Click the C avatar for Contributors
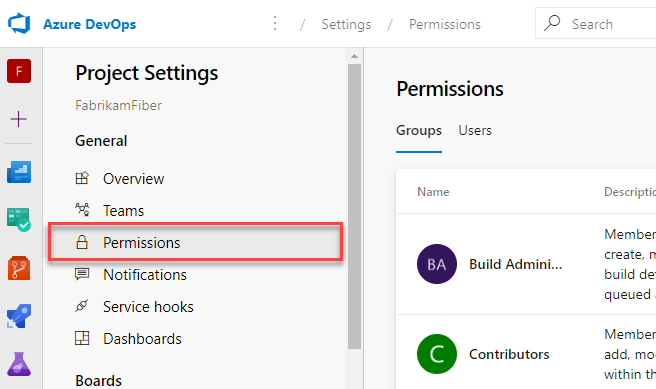The image size is (656, 389). click(437, 354)
